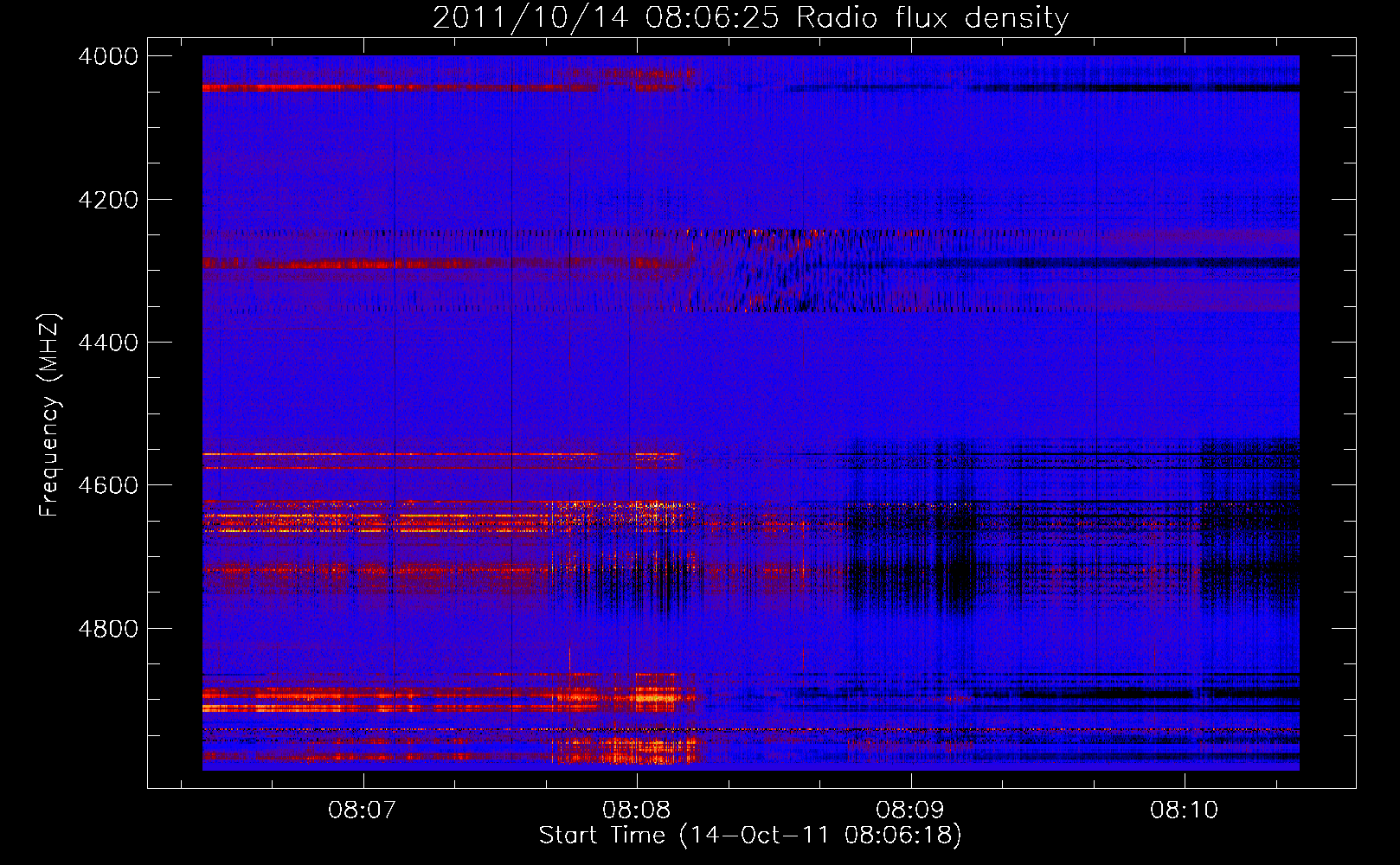
Task: Click the 4200 frequency axis label
Action: point(107,200)
